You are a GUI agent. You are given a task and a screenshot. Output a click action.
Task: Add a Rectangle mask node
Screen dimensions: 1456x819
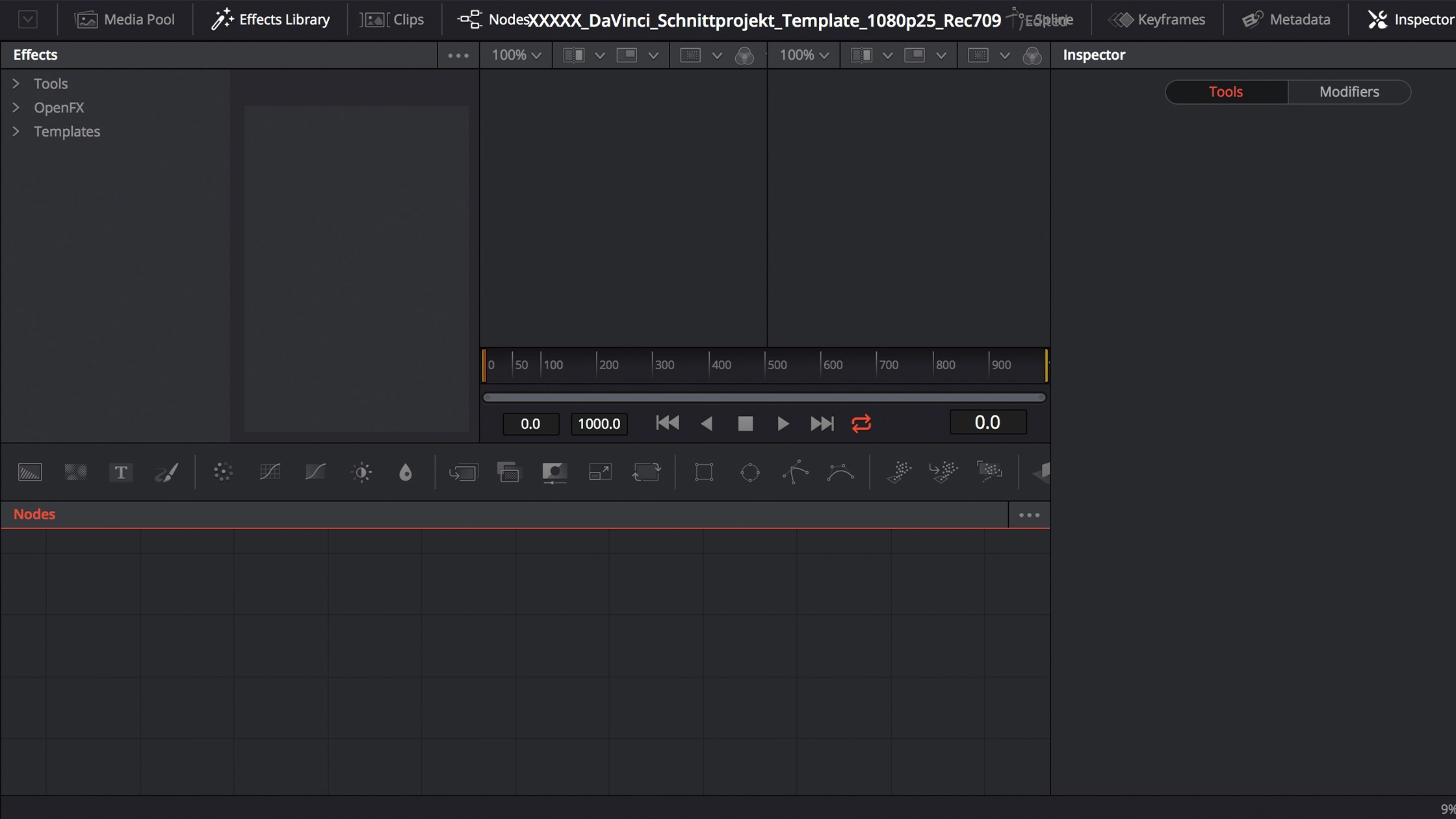pos(704,472)
